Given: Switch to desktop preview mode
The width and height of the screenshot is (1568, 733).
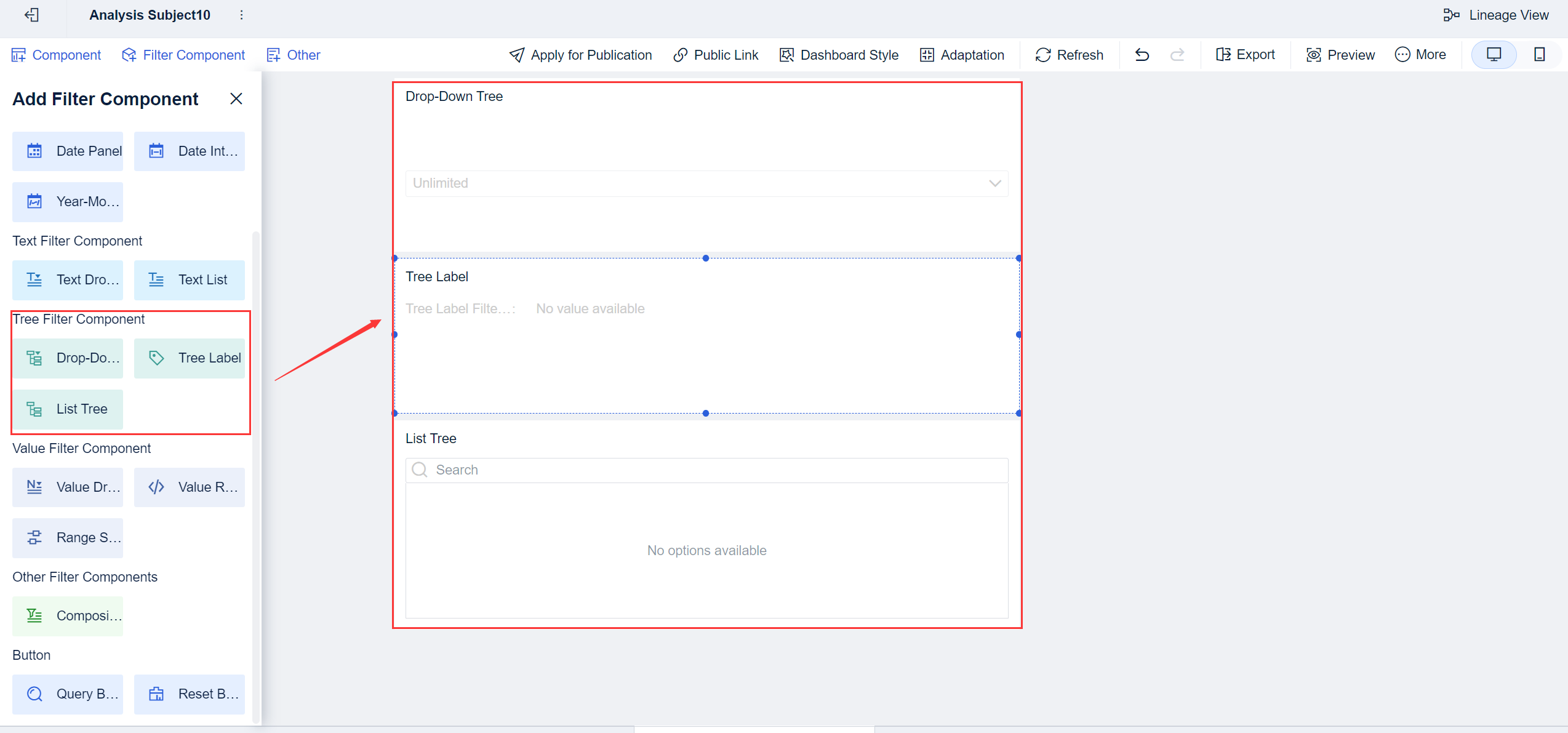Looking at the screenshot, I should click(x=1494, y=54).
